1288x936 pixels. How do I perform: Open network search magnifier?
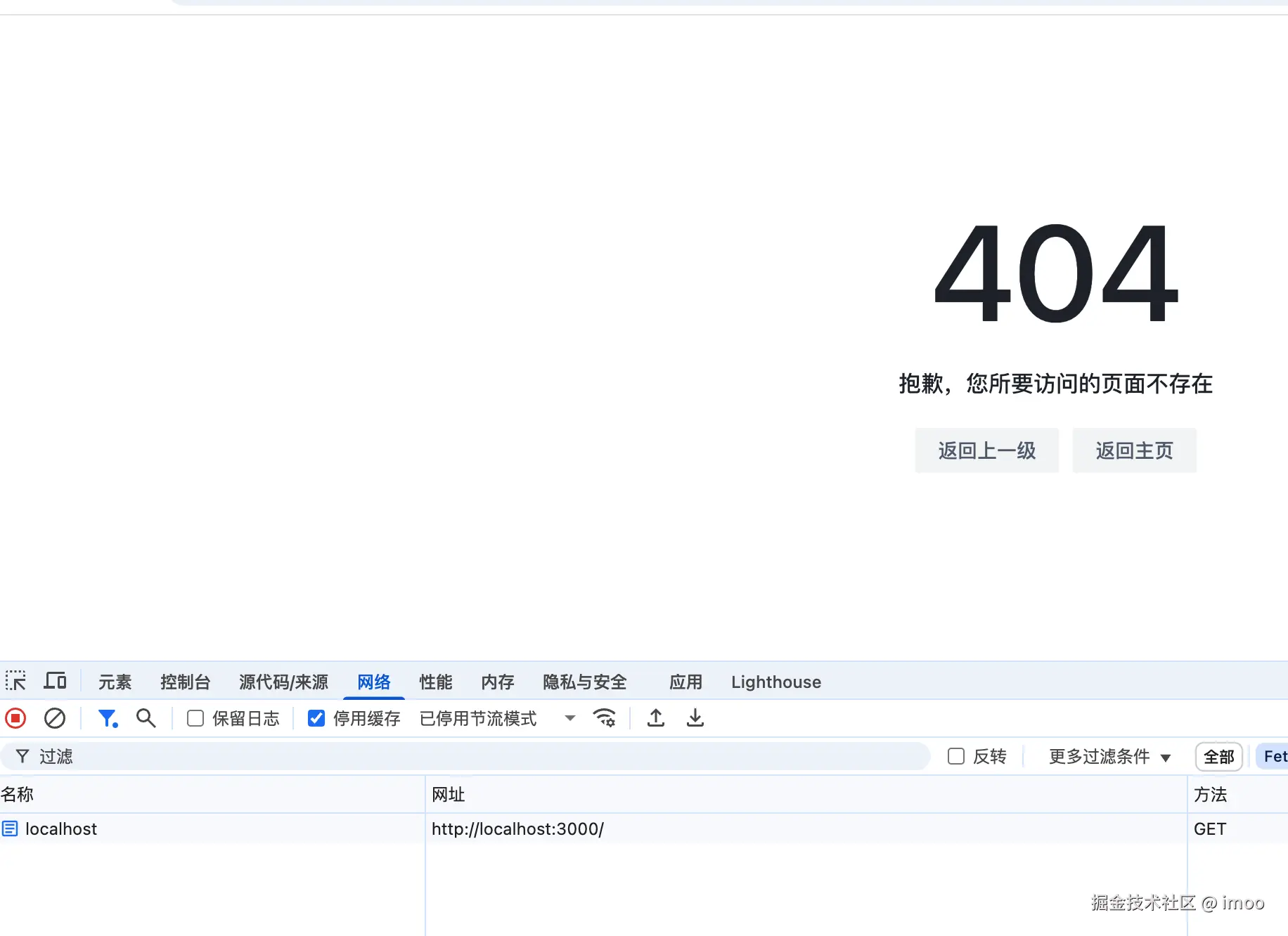[146, 718]
